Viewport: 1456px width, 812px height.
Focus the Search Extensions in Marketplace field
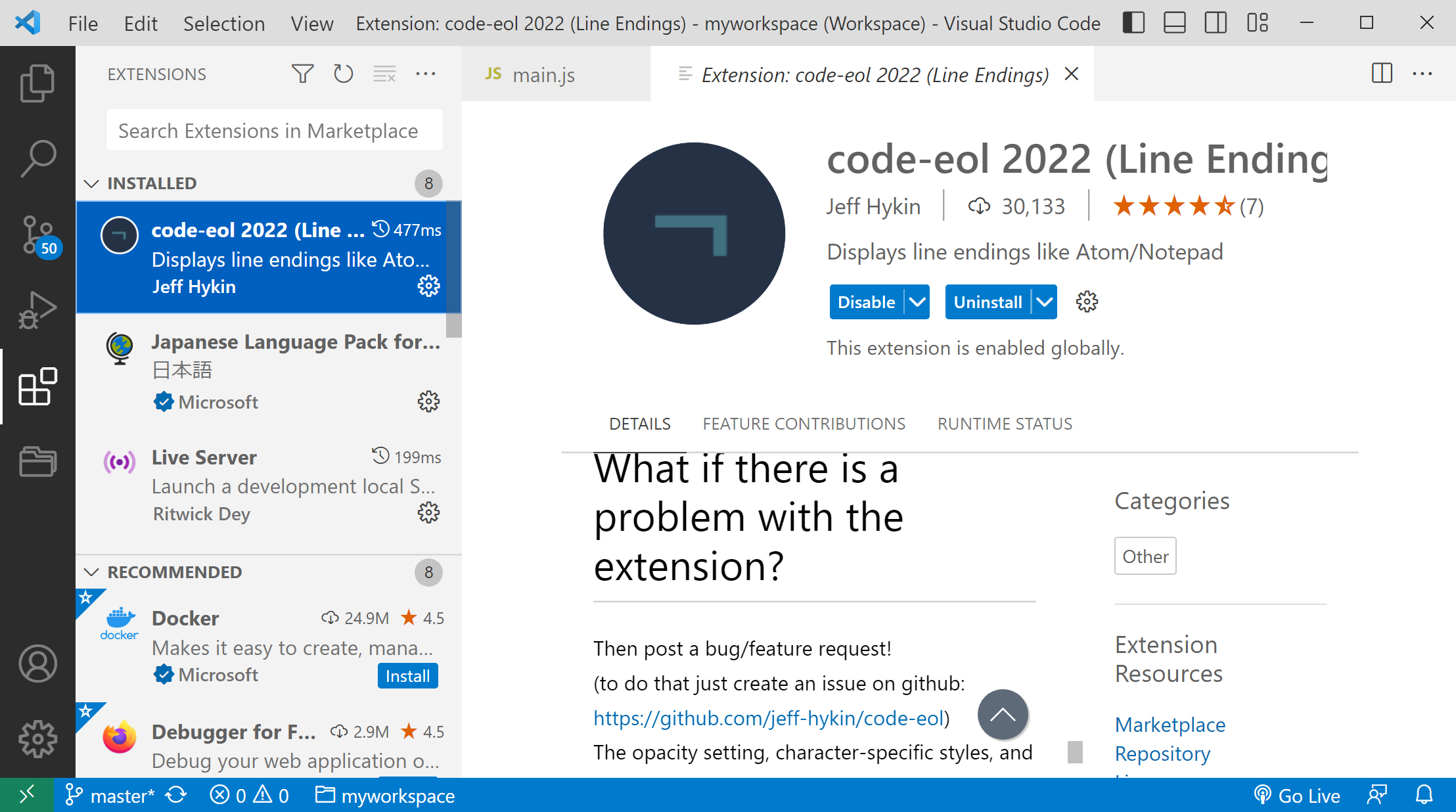click(275, 130)
